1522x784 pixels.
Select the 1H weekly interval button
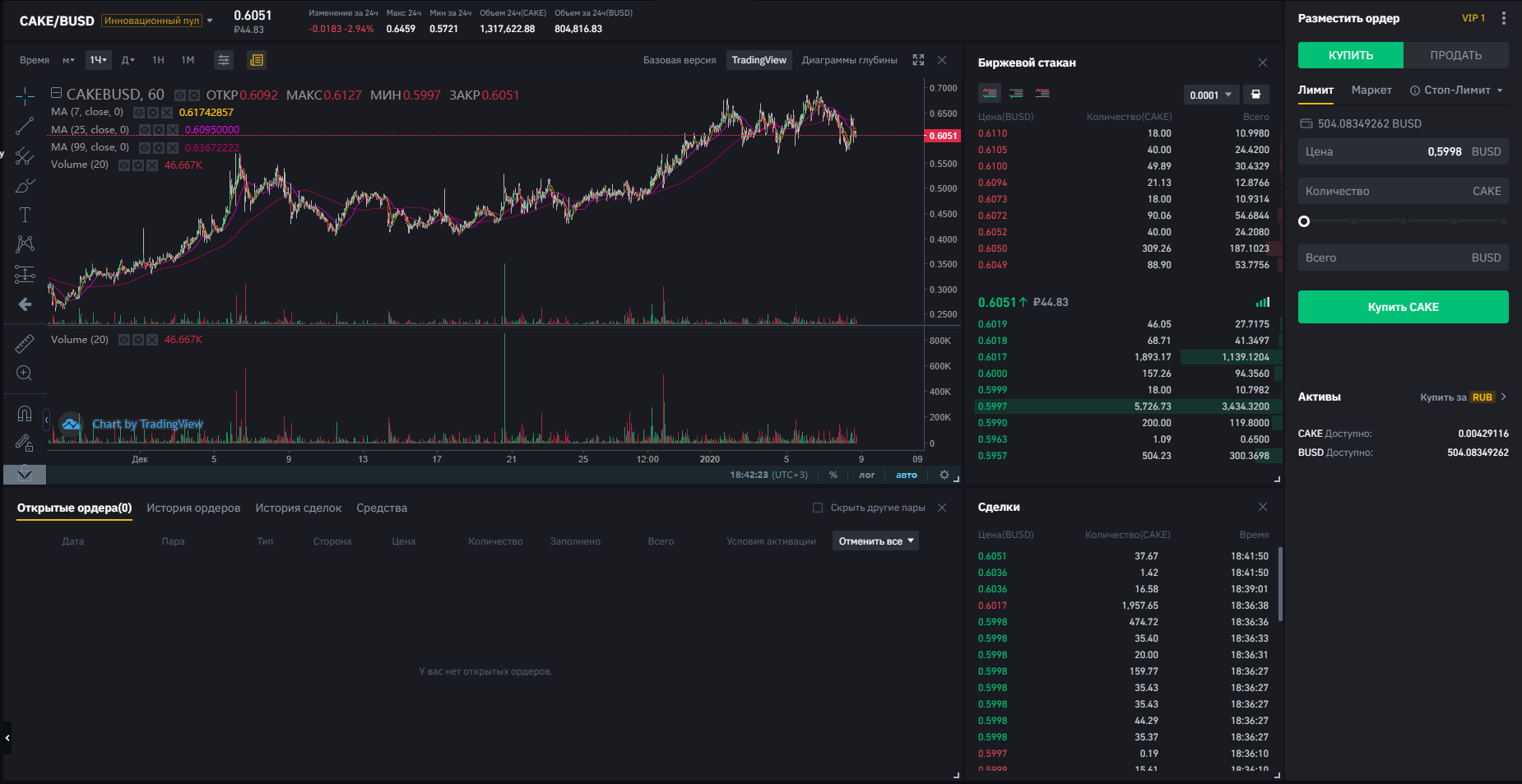pos(159,60)
